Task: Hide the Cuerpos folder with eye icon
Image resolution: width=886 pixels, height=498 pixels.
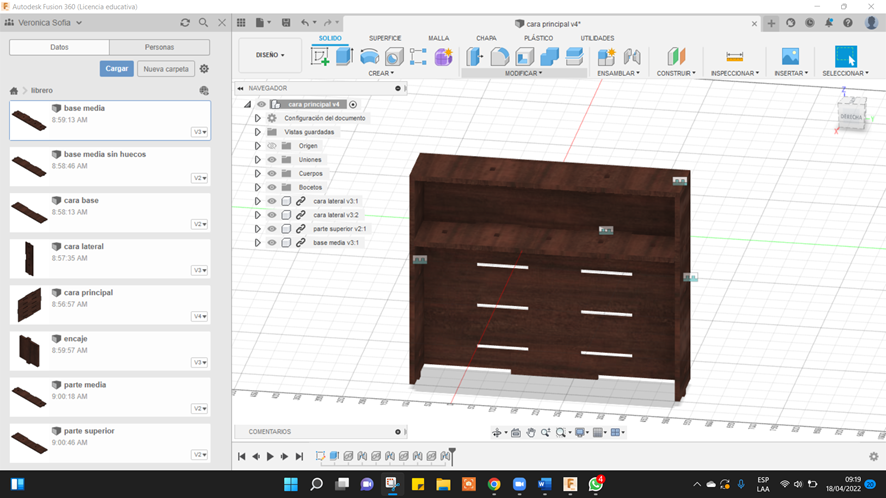Action: [272, 173]
